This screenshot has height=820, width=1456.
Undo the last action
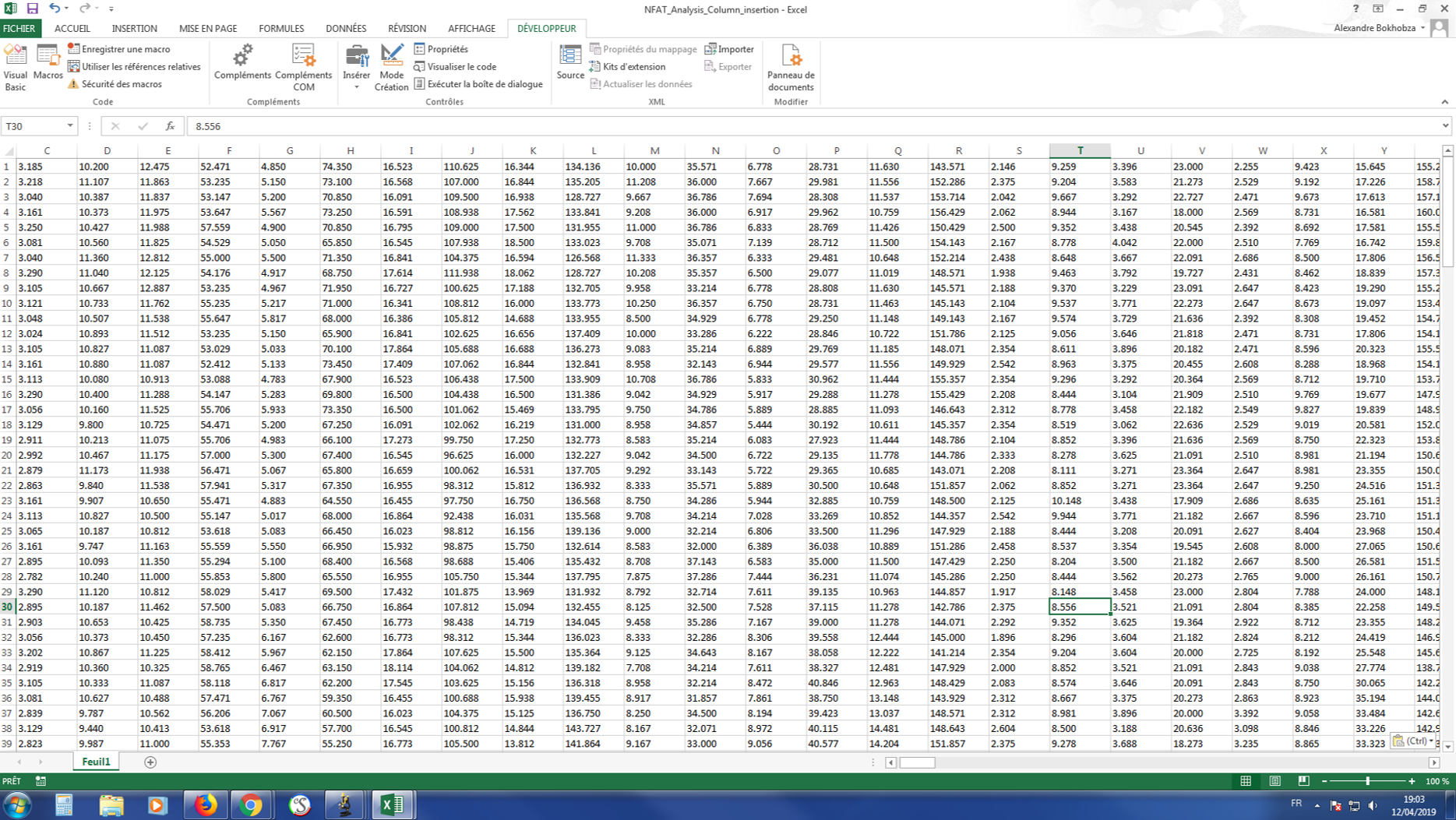pyautogui.click(x=54, y=9)
